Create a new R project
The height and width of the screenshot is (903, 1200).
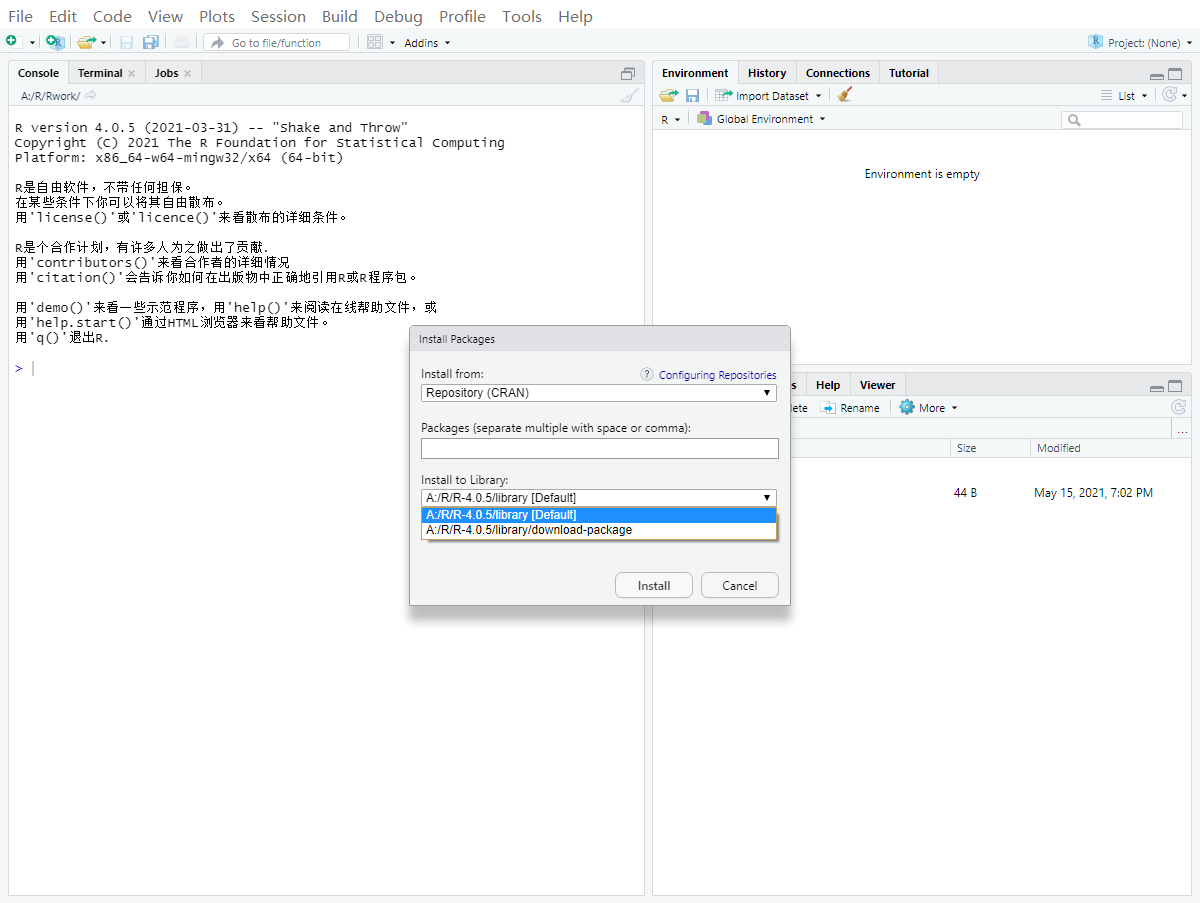tap(55, 42)
